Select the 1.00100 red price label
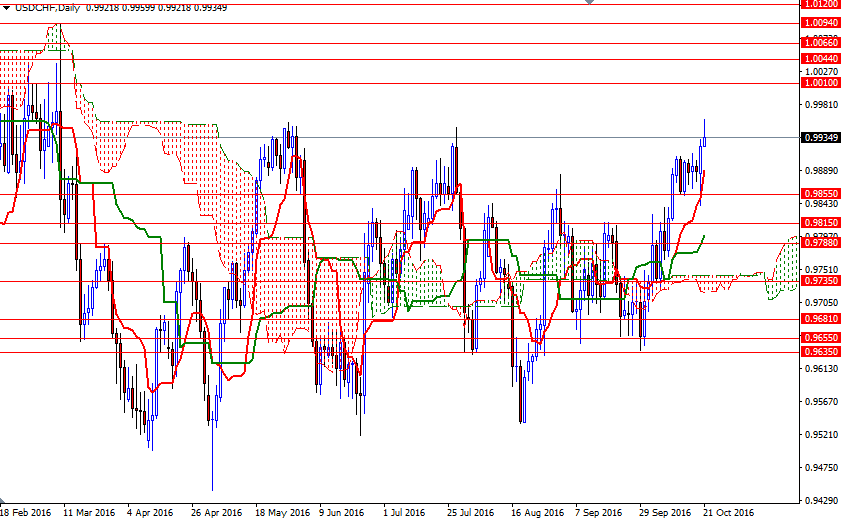The width and height of the screenshot is (843, 520). coord(820,83)
